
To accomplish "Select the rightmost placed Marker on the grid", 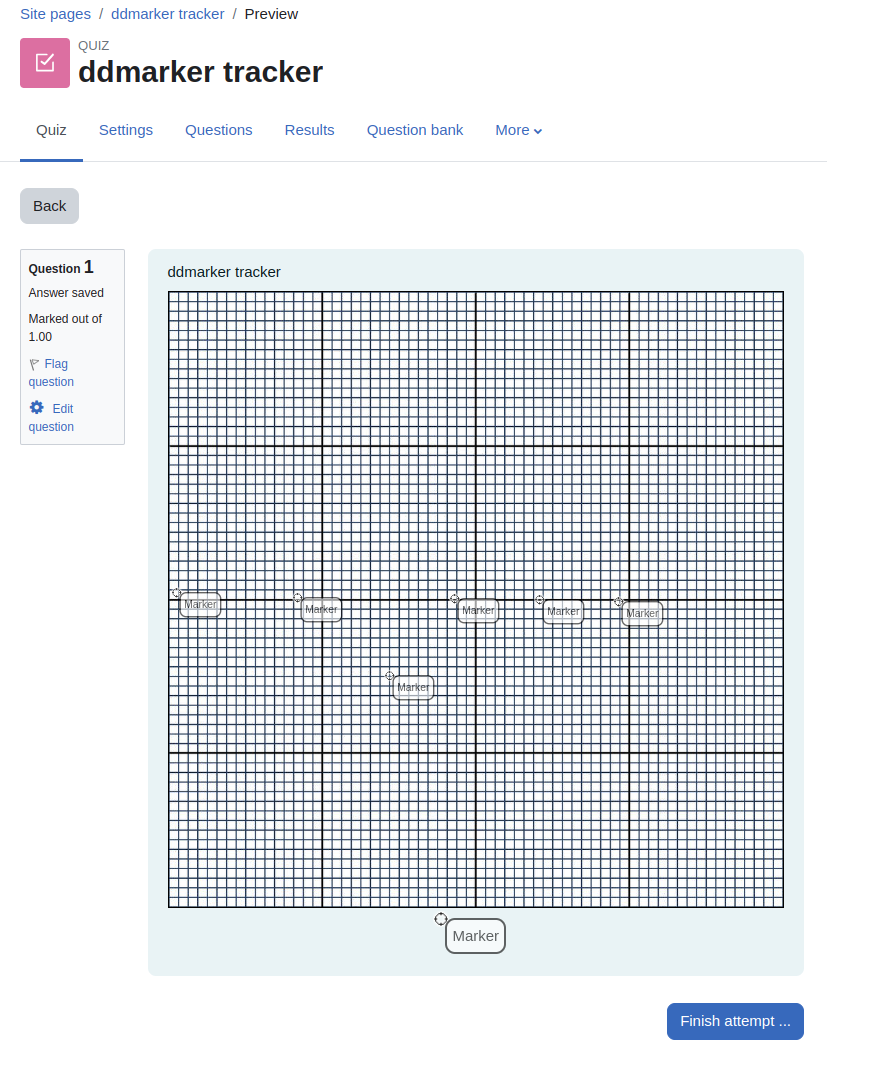I will click(x=642, y=614).
